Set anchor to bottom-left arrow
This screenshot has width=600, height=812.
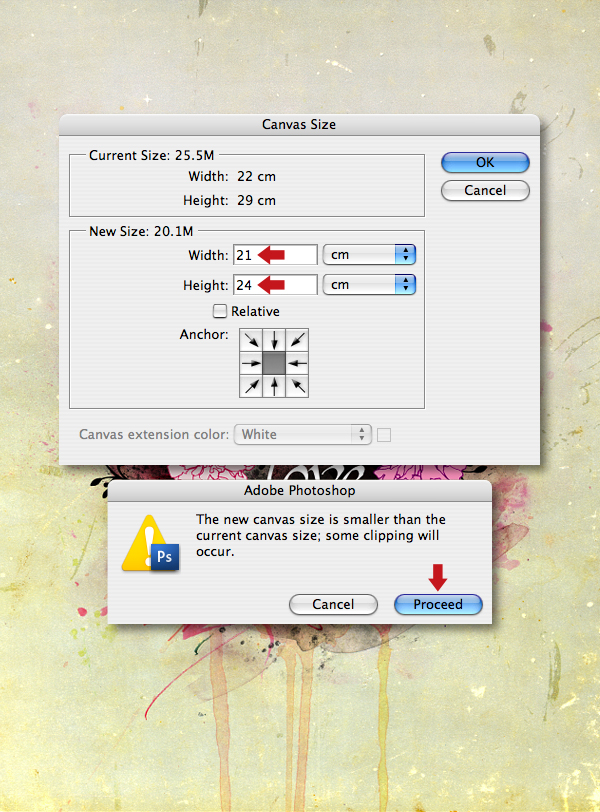click(251, 386)
